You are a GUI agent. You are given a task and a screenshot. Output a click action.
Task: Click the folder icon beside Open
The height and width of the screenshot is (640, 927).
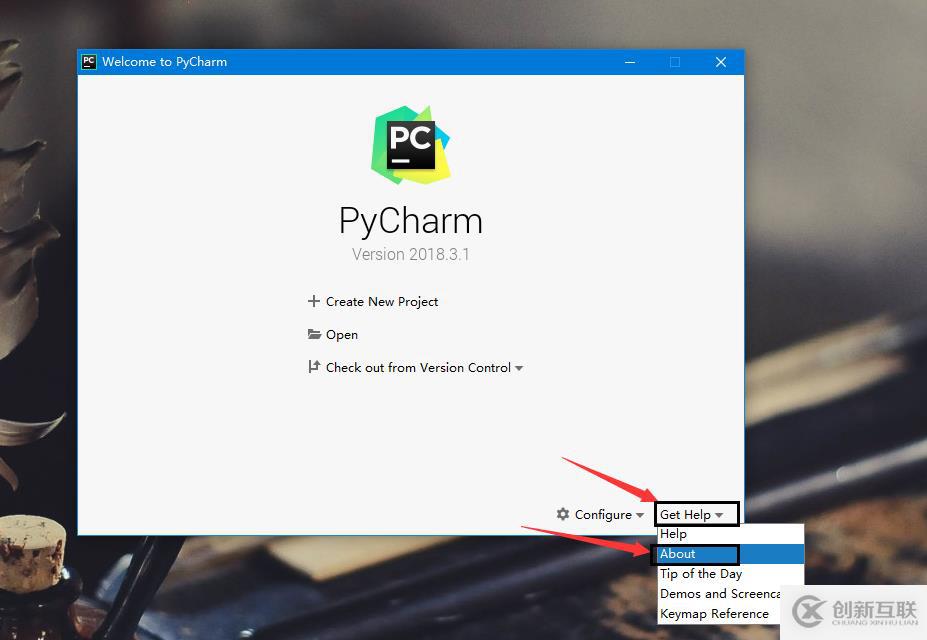[314, 334]
